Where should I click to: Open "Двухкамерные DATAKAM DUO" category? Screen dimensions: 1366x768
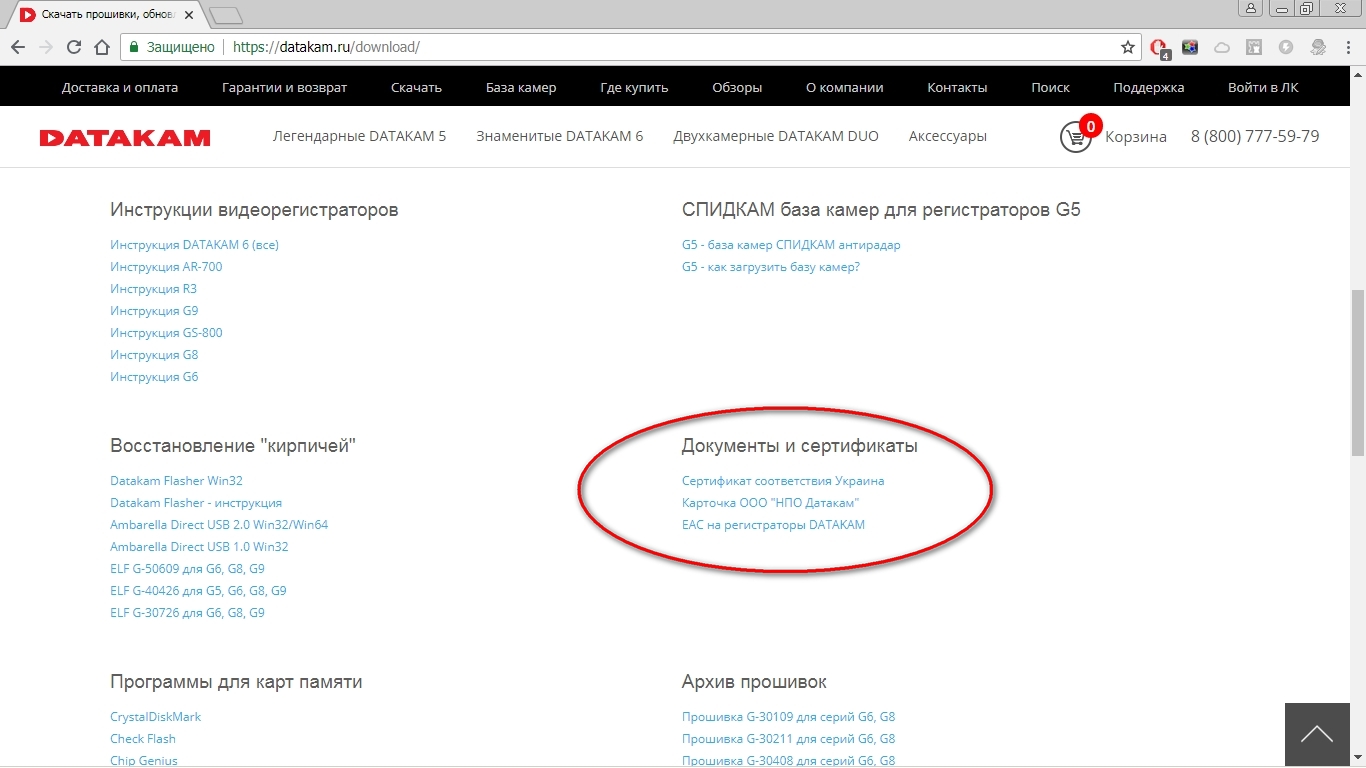[x=776, y=136]
